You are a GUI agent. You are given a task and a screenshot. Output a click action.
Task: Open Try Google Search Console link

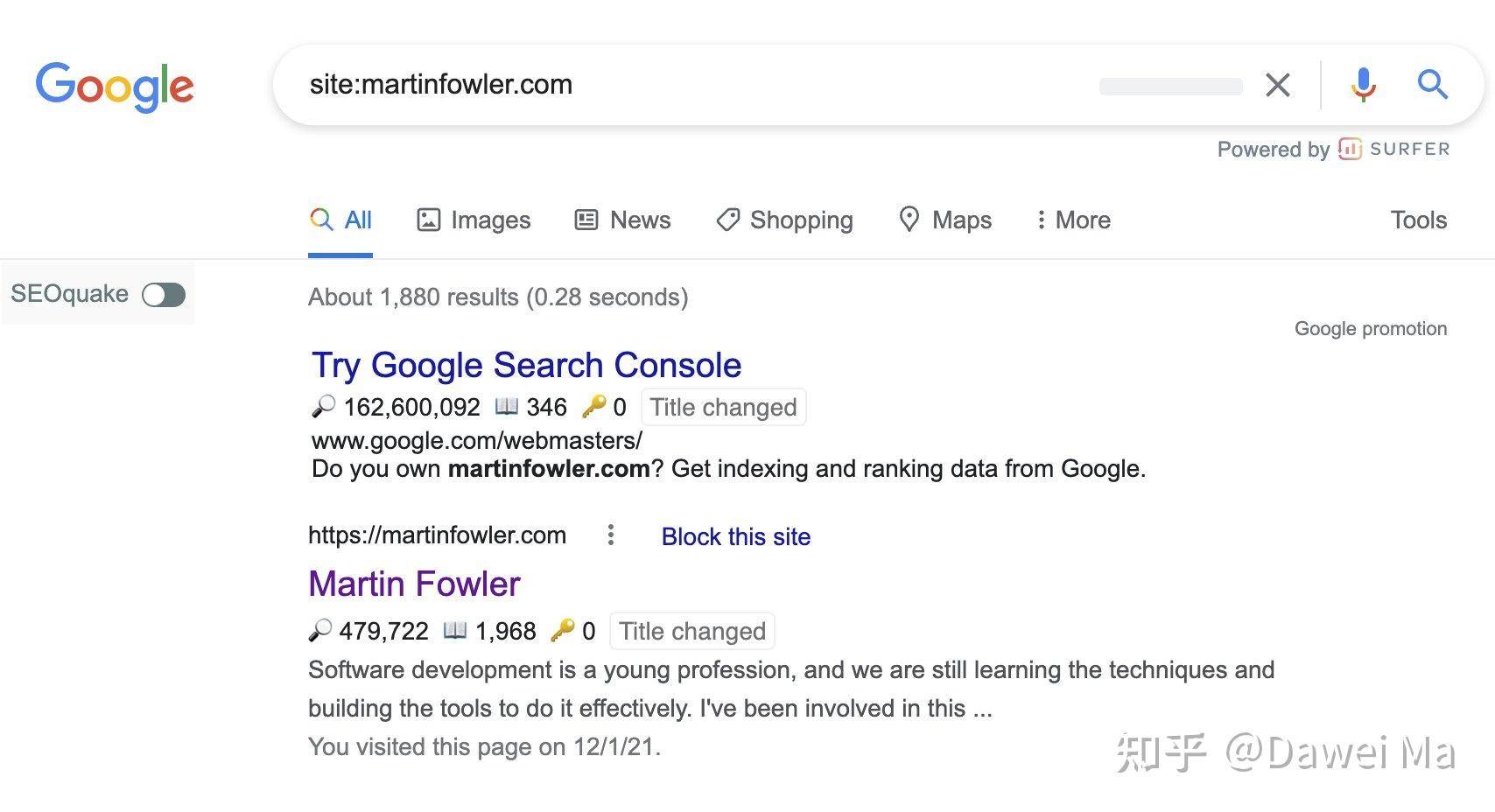pos(526,365)
